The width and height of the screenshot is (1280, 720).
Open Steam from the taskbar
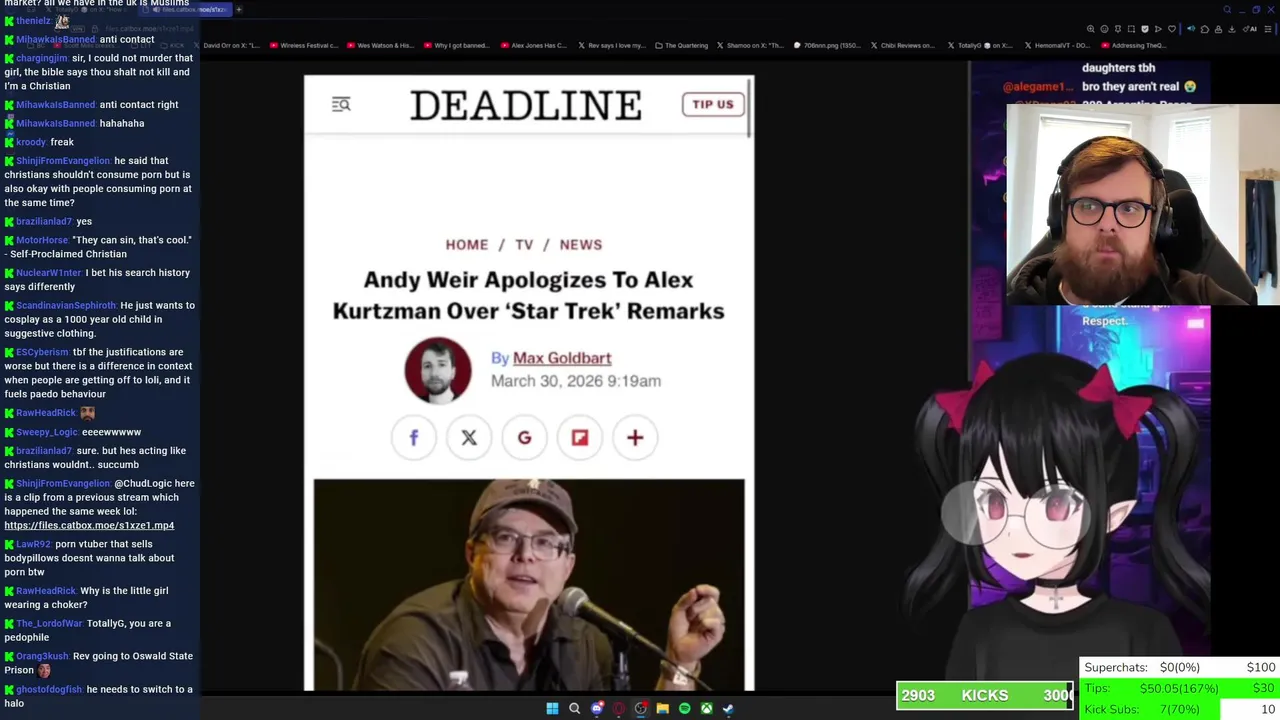point(728,708)
